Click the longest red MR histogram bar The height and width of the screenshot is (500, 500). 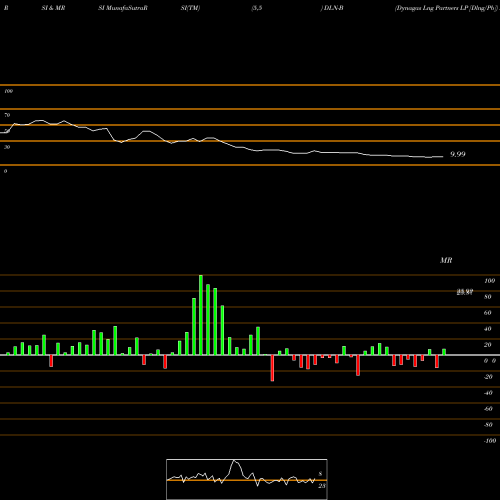coord(272,368)
